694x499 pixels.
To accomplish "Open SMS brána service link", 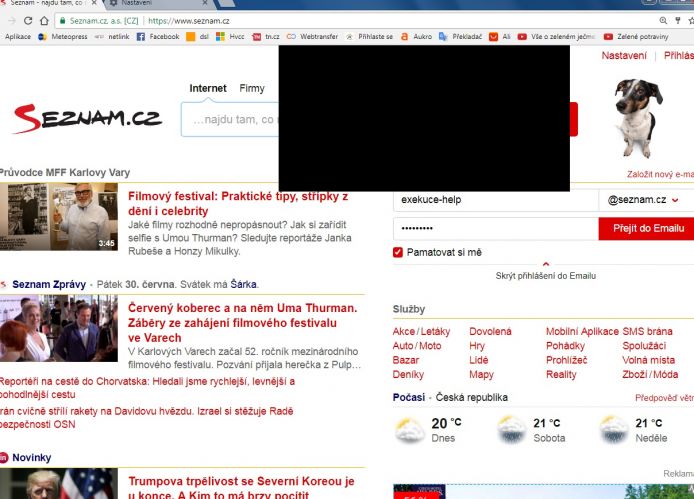I will [x=647, y=332].
